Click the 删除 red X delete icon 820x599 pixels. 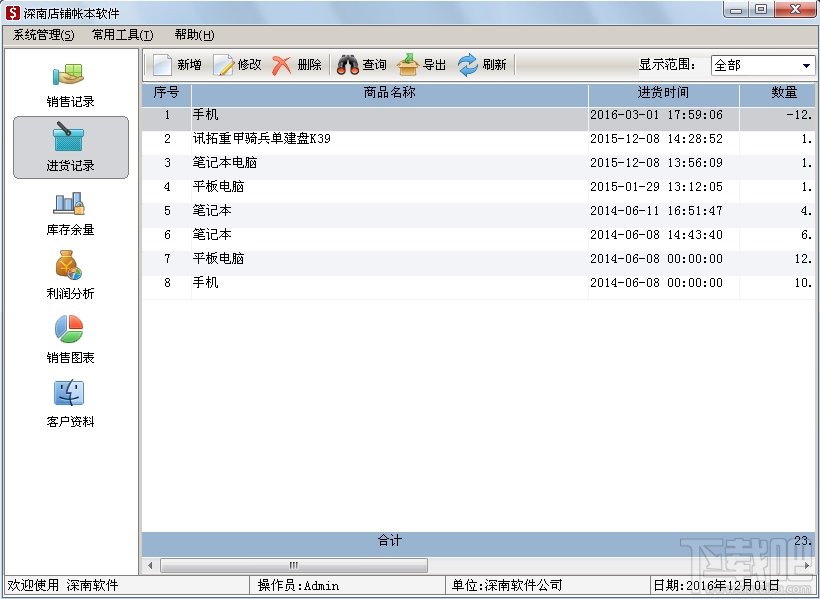281,65
